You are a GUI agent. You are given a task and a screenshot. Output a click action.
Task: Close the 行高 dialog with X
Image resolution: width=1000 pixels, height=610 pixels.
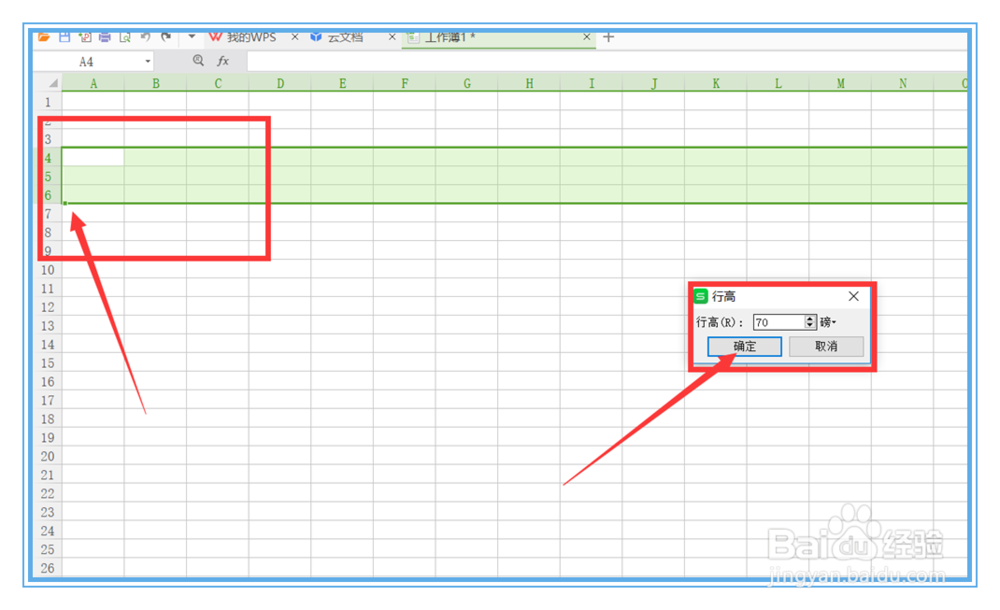pyautogui.click(x=853, y=296)
